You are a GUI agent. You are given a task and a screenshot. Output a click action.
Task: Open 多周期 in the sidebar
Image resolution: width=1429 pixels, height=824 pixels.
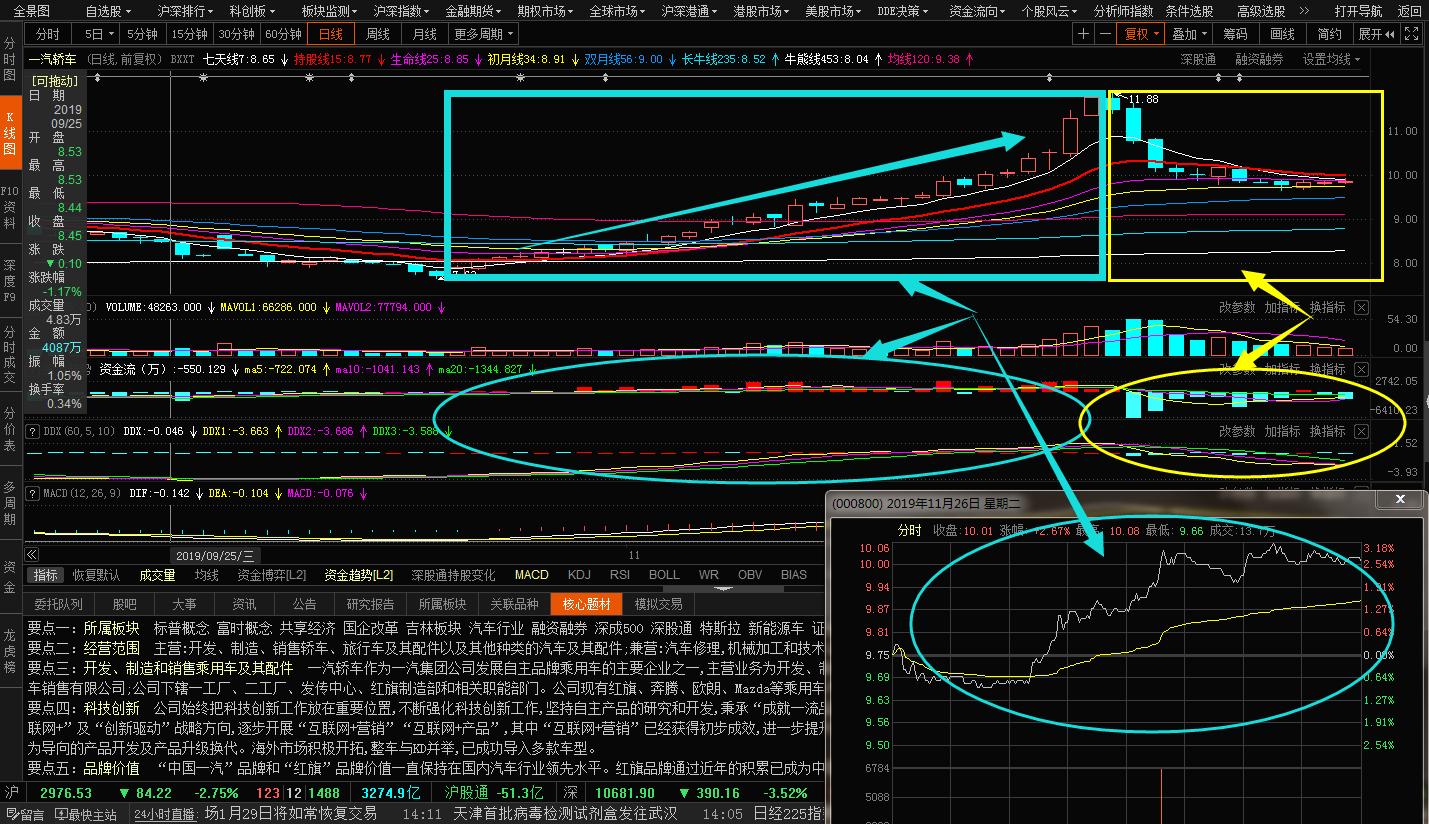click(10, 502)
